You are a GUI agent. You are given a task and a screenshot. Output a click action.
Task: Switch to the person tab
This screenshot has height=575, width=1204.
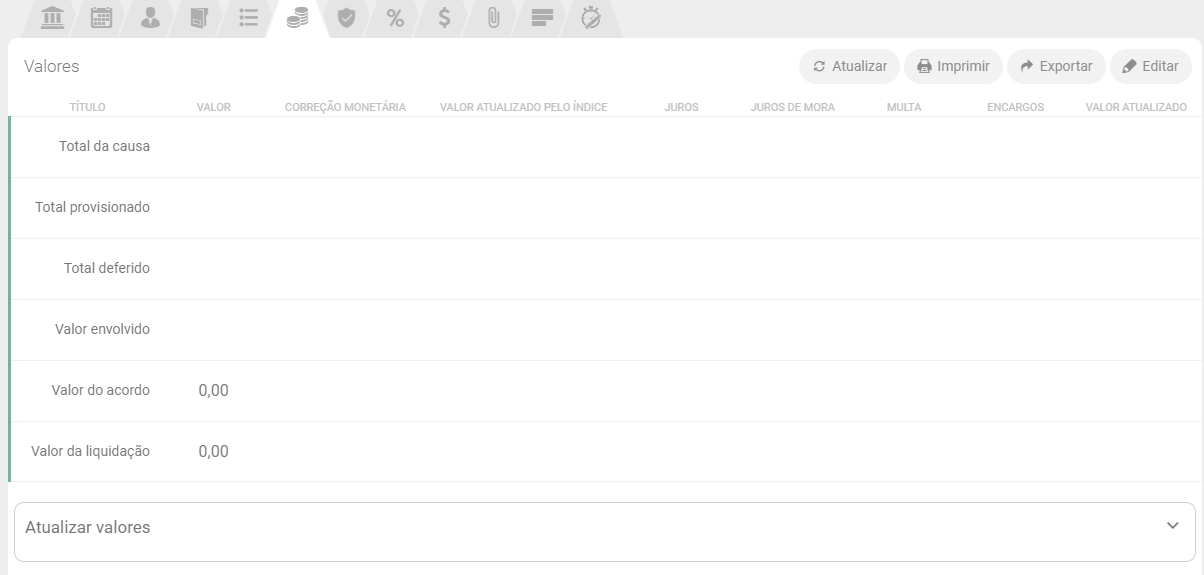pos(150,17)
